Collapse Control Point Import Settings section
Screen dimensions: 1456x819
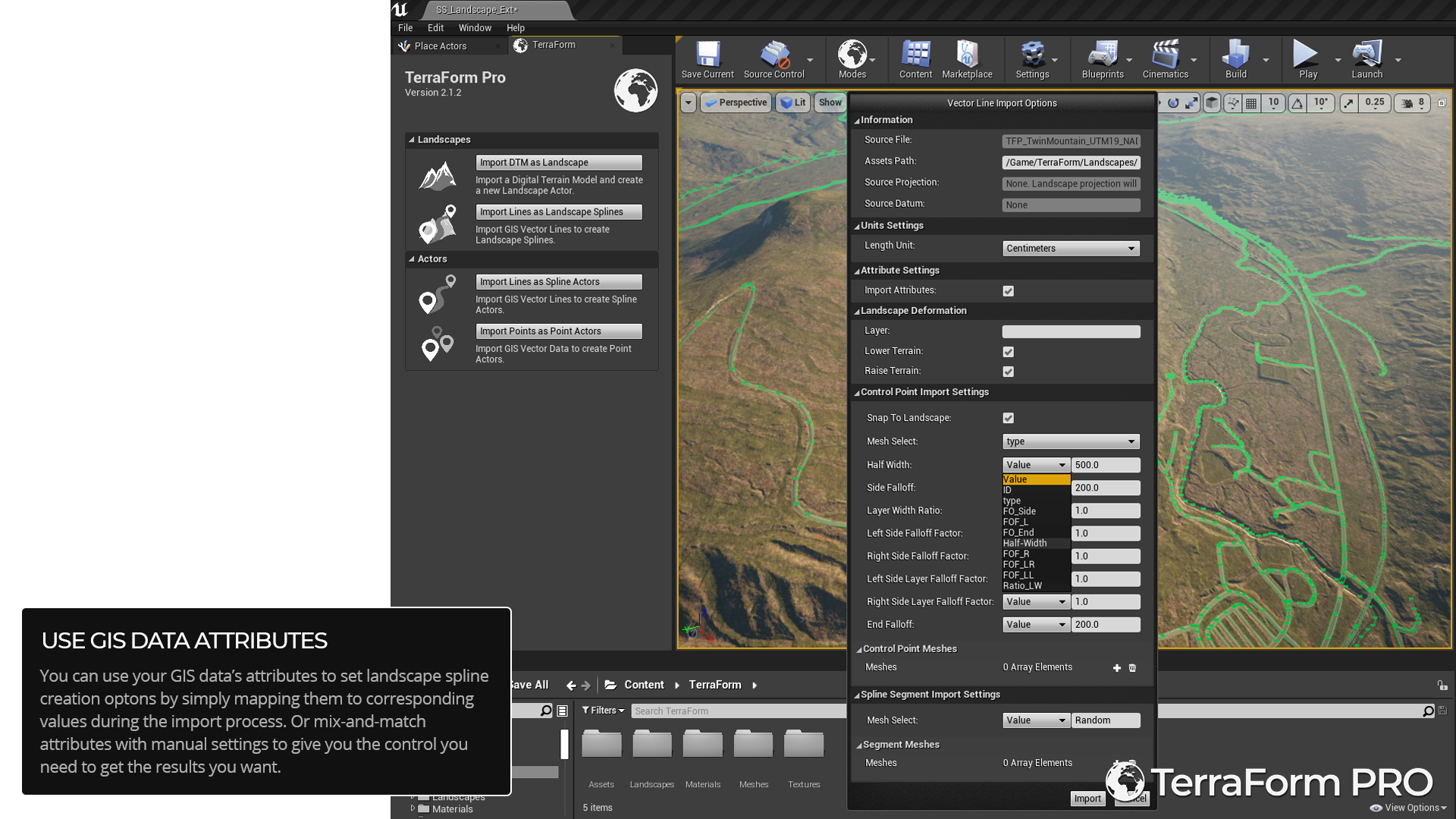click(x=857, y=393)
